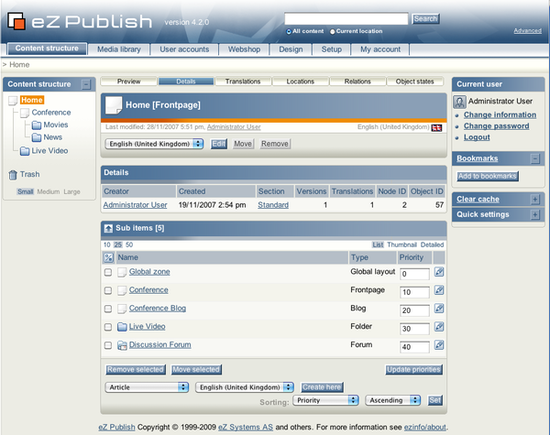Open the Translations tab

pyautogui.click(x=243, y=81)
